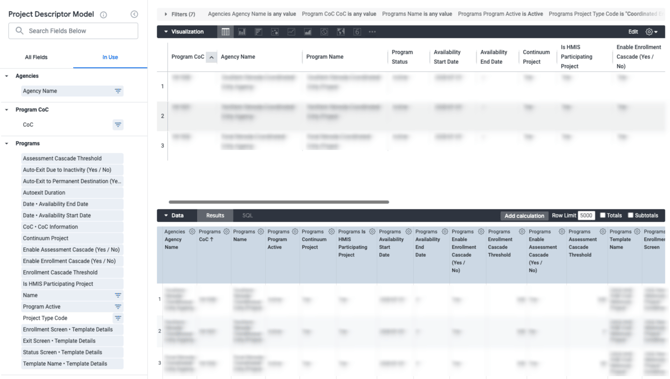Screen dimensions: 670x379
Task: Select Is HMIS Participating Project field
Action: pos(72,284)
